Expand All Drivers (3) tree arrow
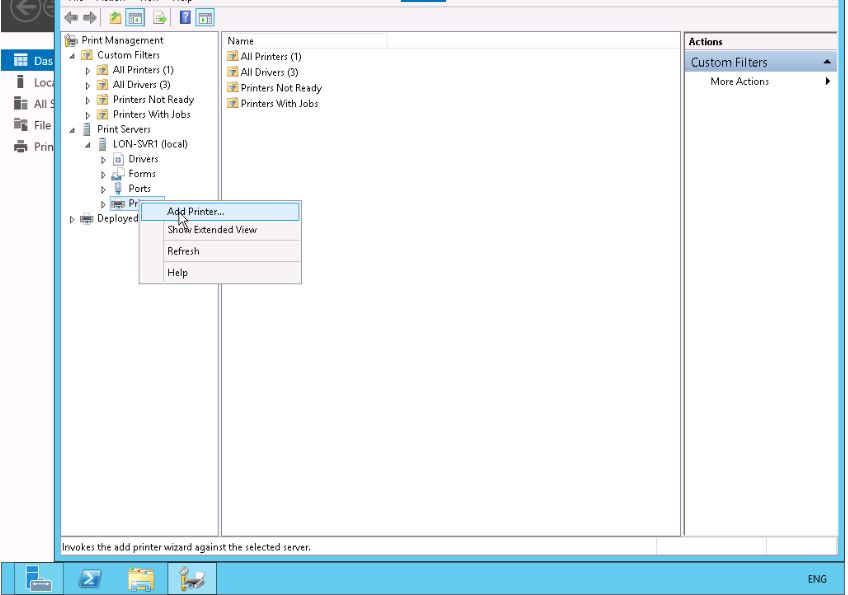 coord(88,85)
